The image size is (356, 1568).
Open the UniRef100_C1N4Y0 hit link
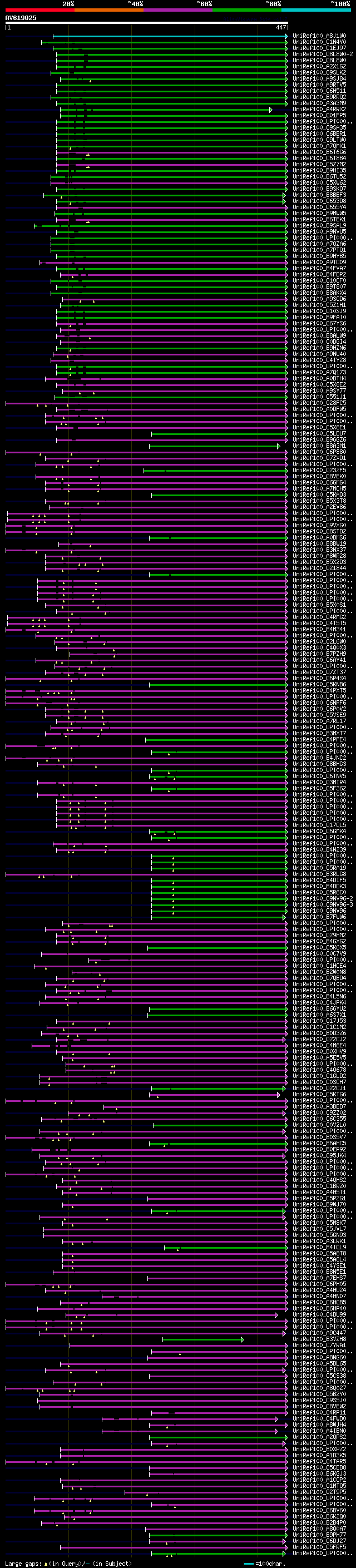319,42
